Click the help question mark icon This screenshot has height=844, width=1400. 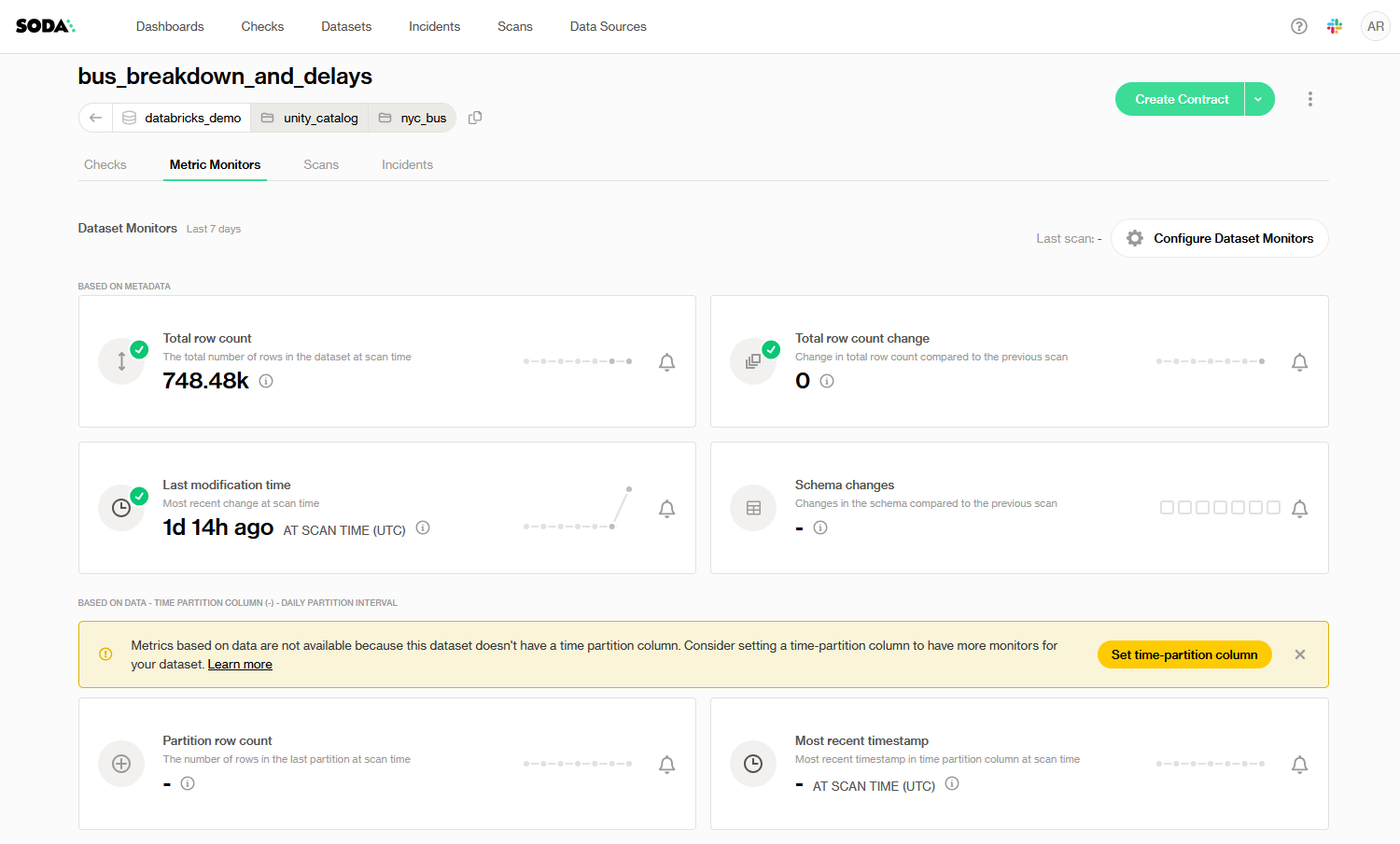[1298, 26]
